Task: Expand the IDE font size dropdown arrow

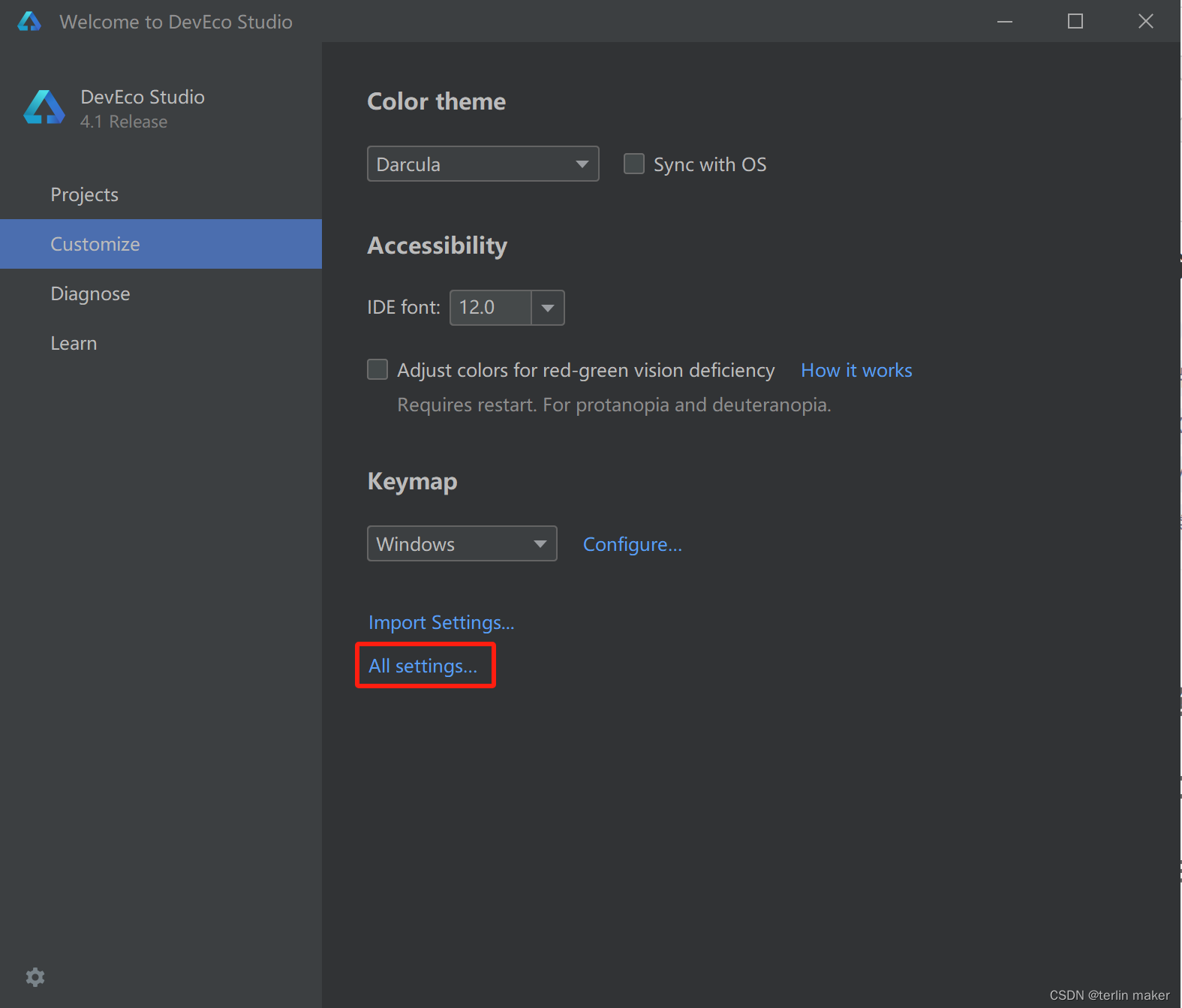Action: (x=548, y=308)
